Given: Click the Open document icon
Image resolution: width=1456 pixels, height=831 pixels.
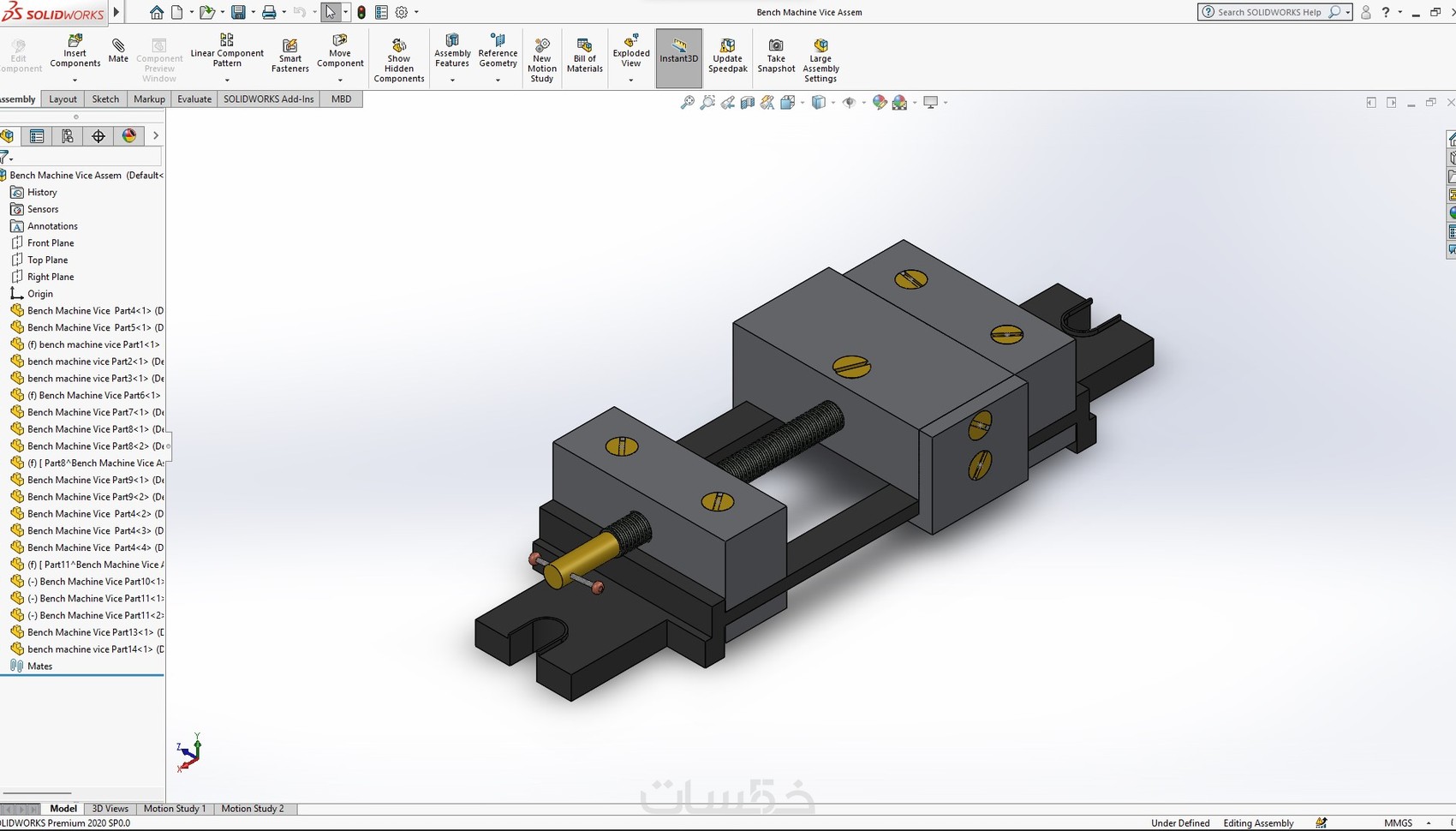Looking at the screenshot, I should (x=206, y=12).
